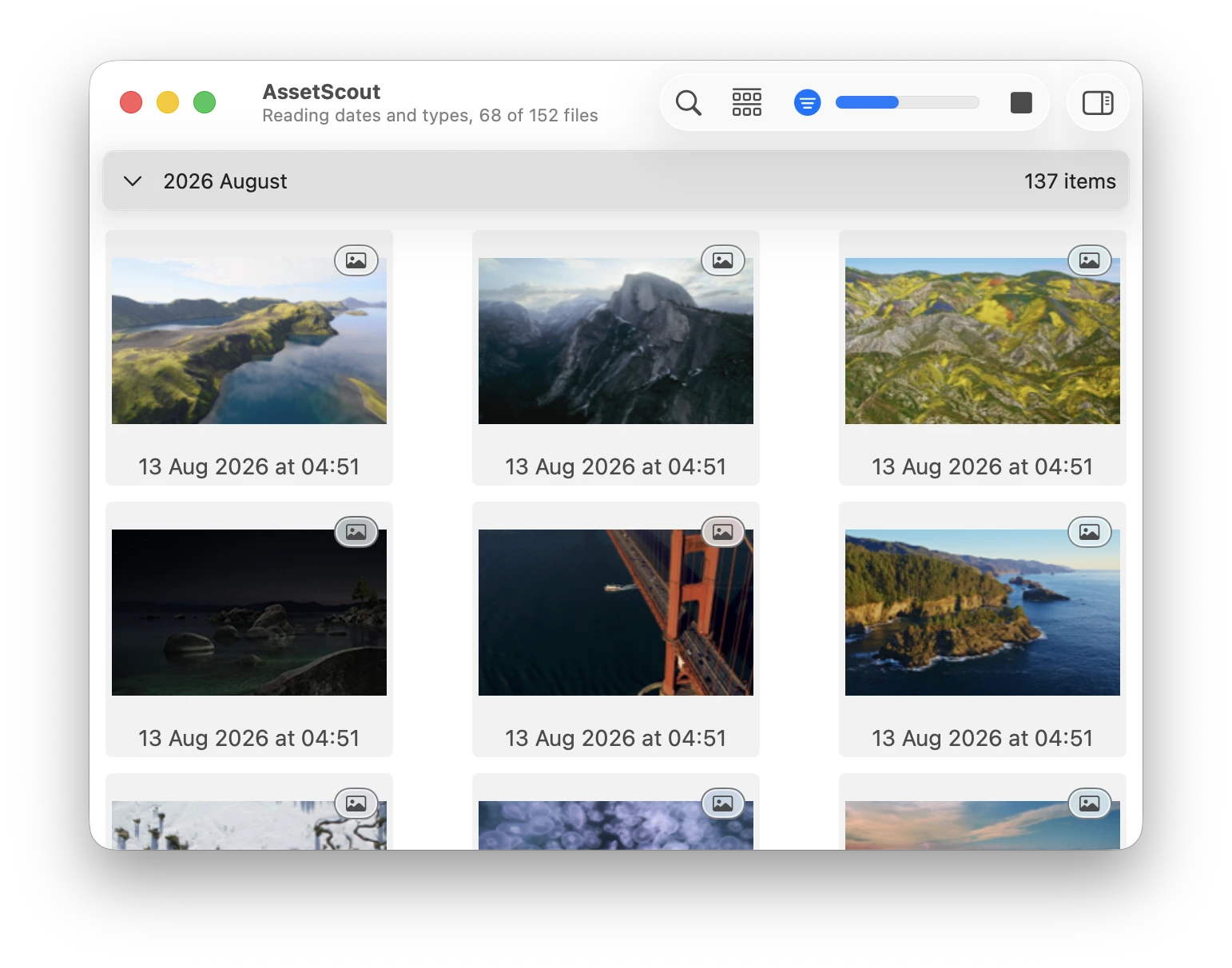1232x968 pixels.
Task: Click image type badge on Half Dome photo
Action: pos(723,260)
